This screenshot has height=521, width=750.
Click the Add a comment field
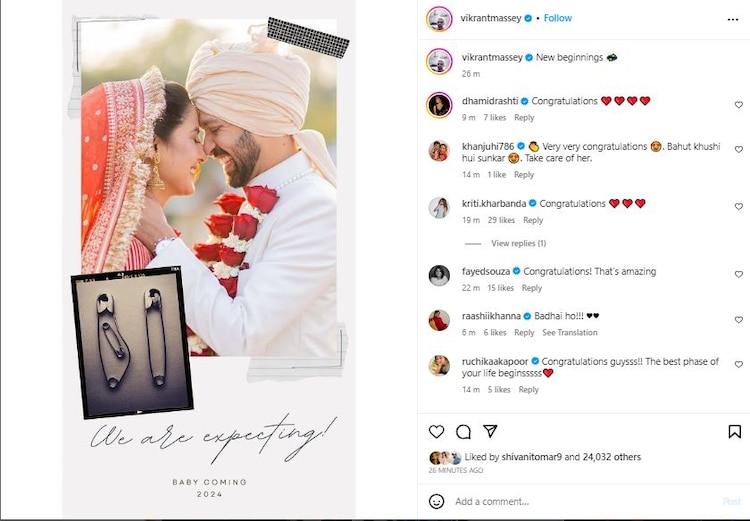[x=586, y=501]
